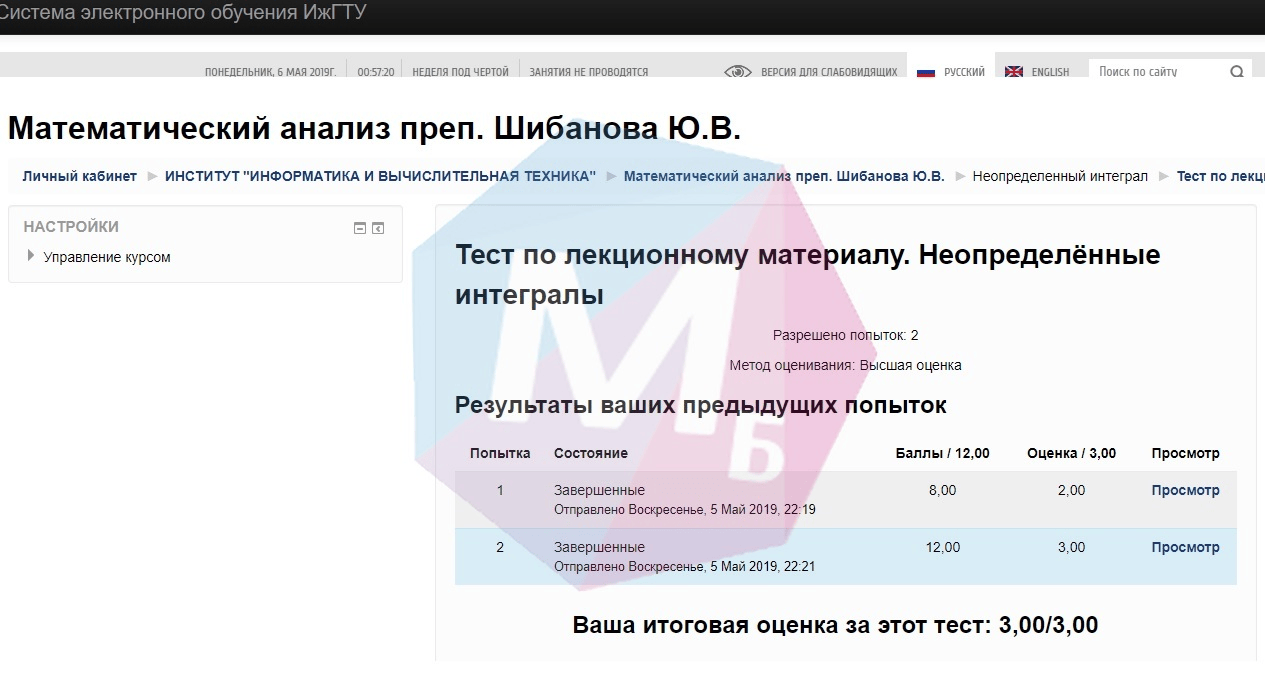Open the Институт Информатика и вычислительная техника breadcrumb

(x=380, y=176)
